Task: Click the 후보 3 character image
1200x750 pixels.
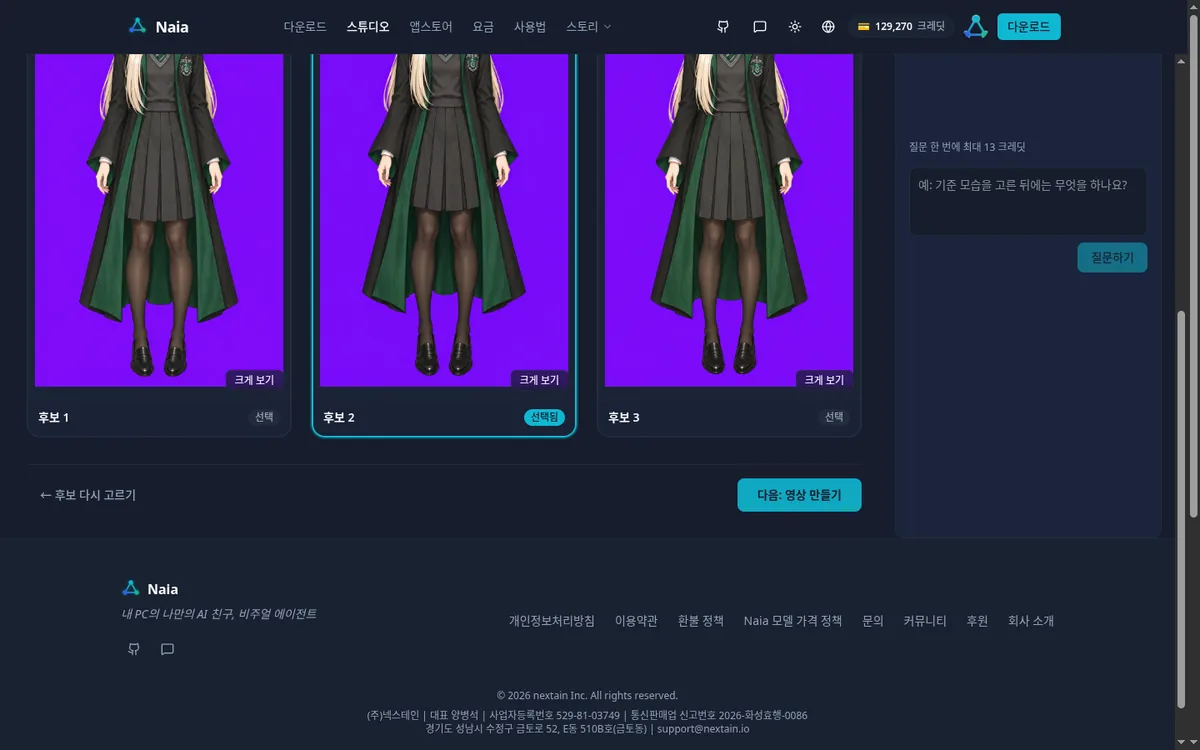Action: (729, 220)
